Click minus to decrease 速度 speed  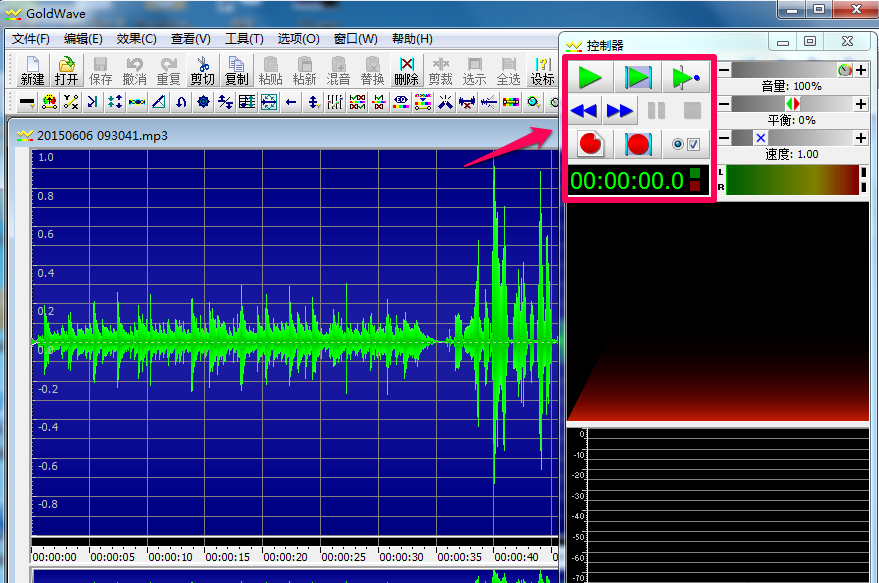tap(725, 138)
